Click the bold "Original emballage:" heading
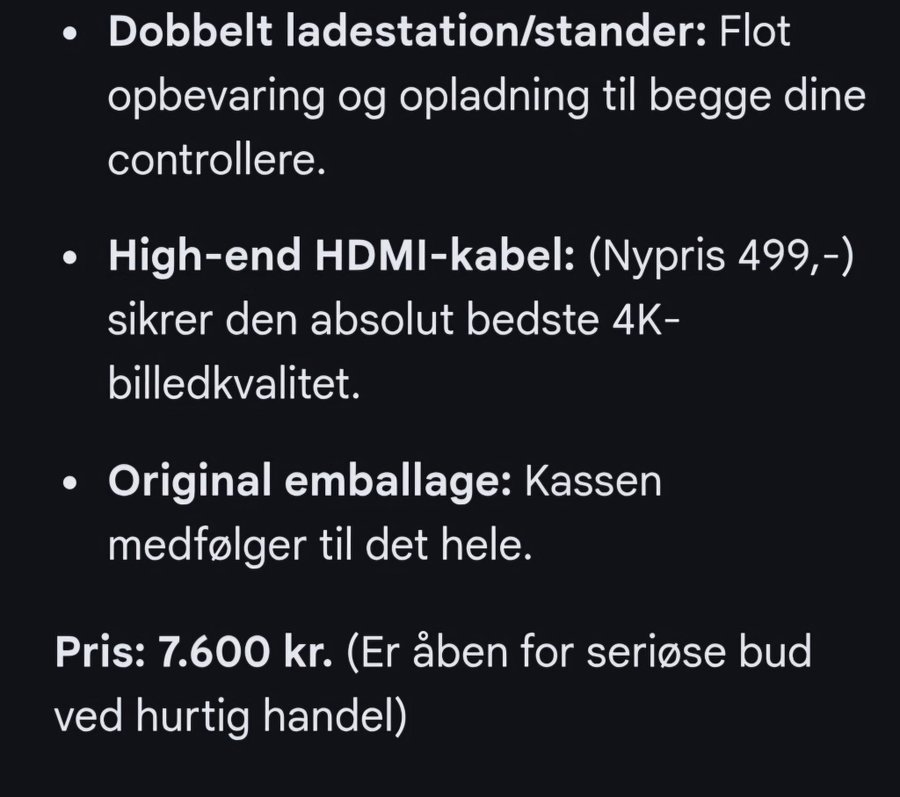 pyautogui.click(x=310, y=483)
